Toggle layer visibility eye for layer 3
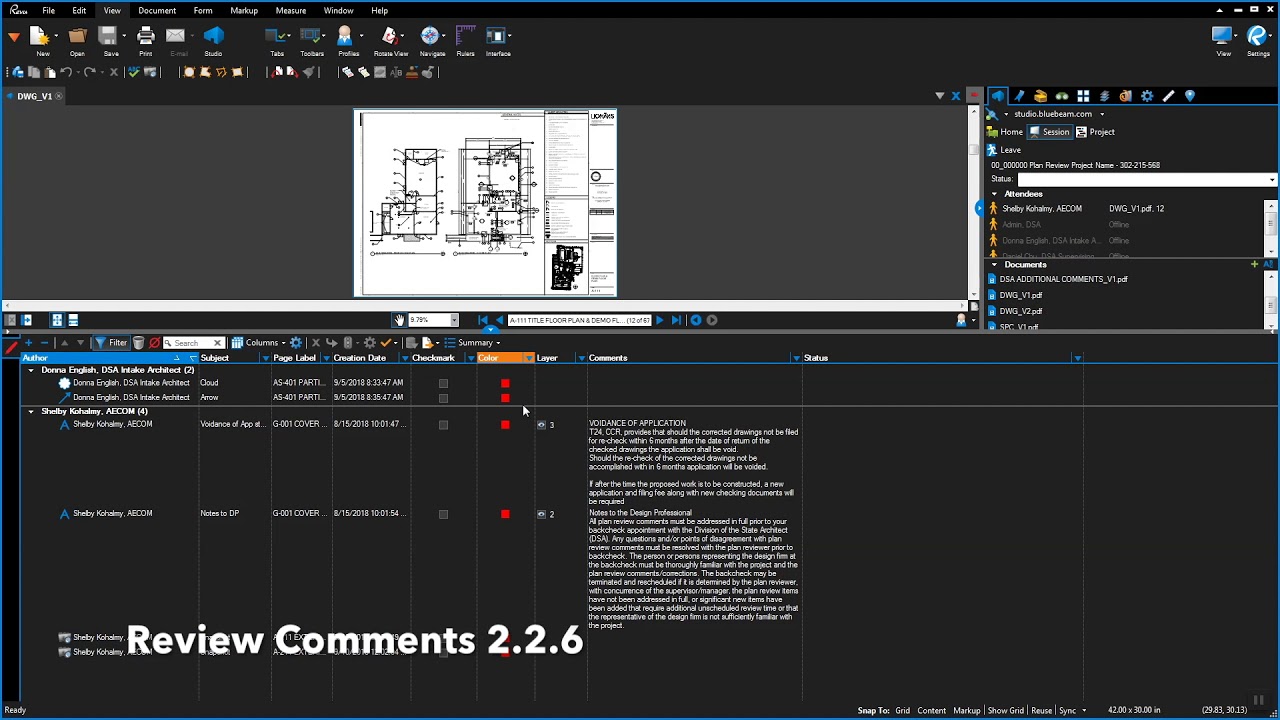This screenshot has height=720, width=1280. coord(541,425)
